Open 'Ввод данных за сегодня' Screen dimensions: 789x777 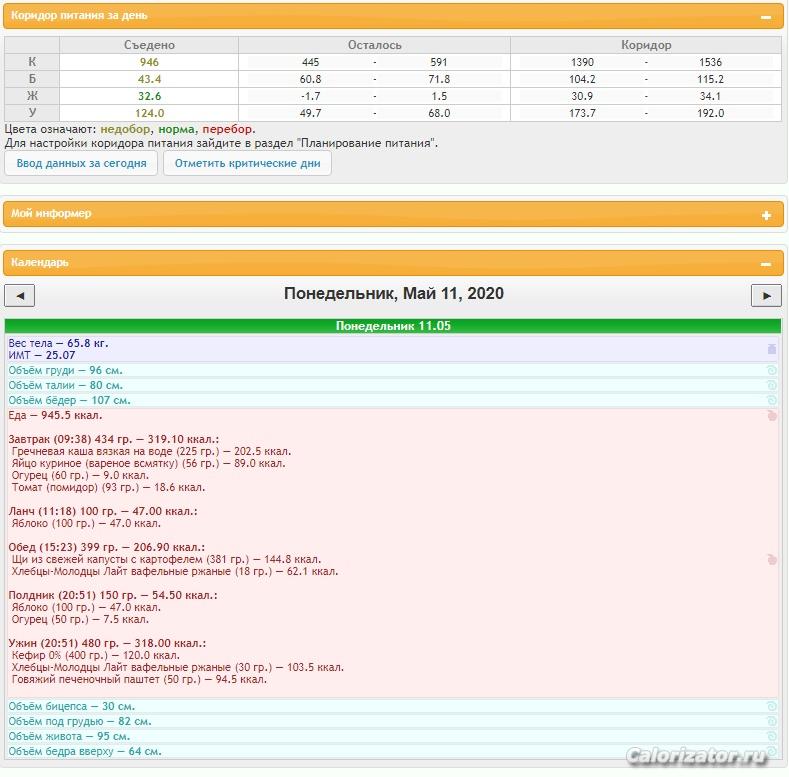coord(81,163)
